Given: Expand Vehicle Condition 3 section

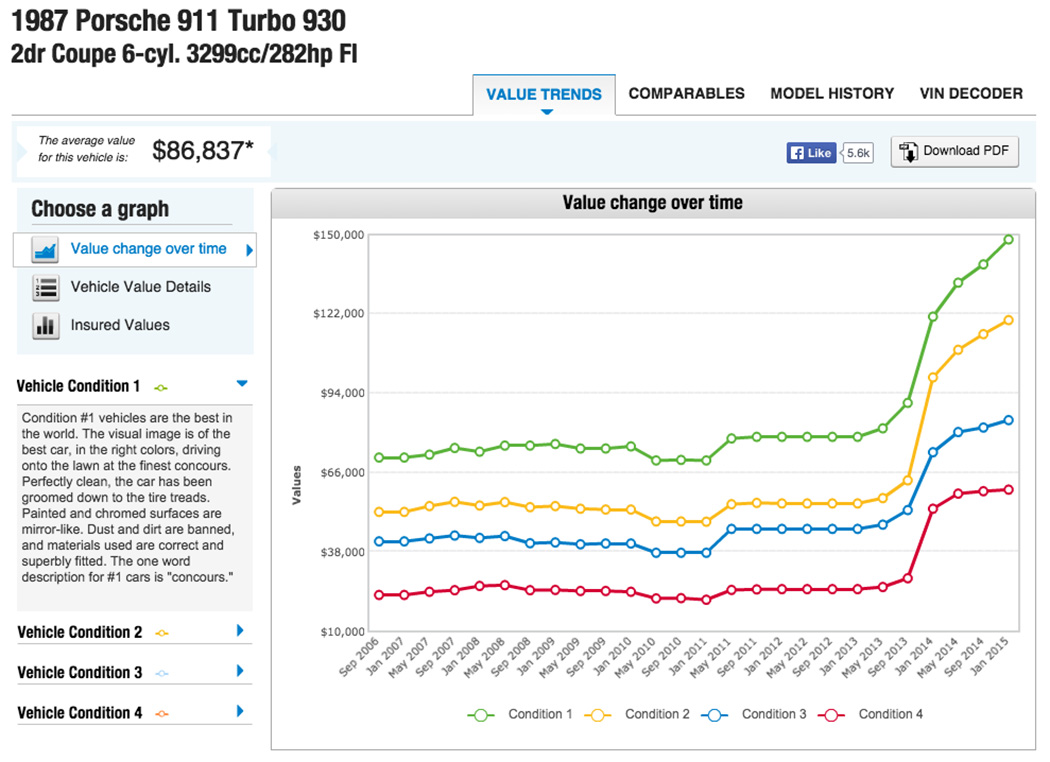Looking at the screenshot, I should coord(240,671).
